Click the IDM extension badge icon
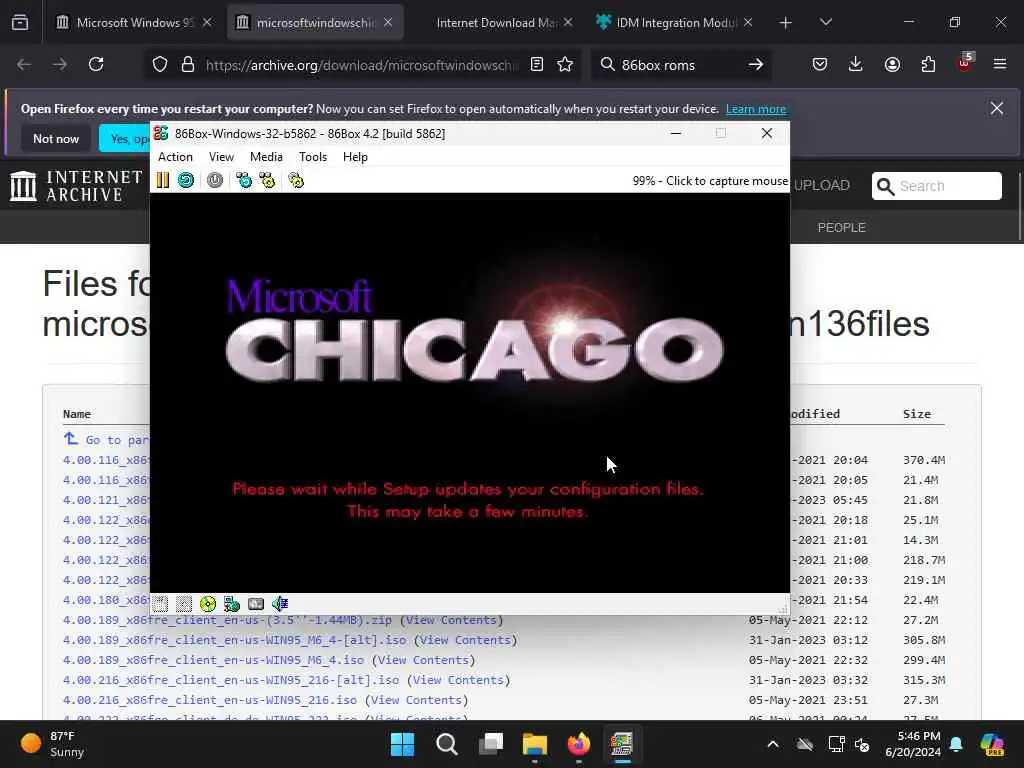Viewport: 1024px width, 768px height. coord(965,63)
